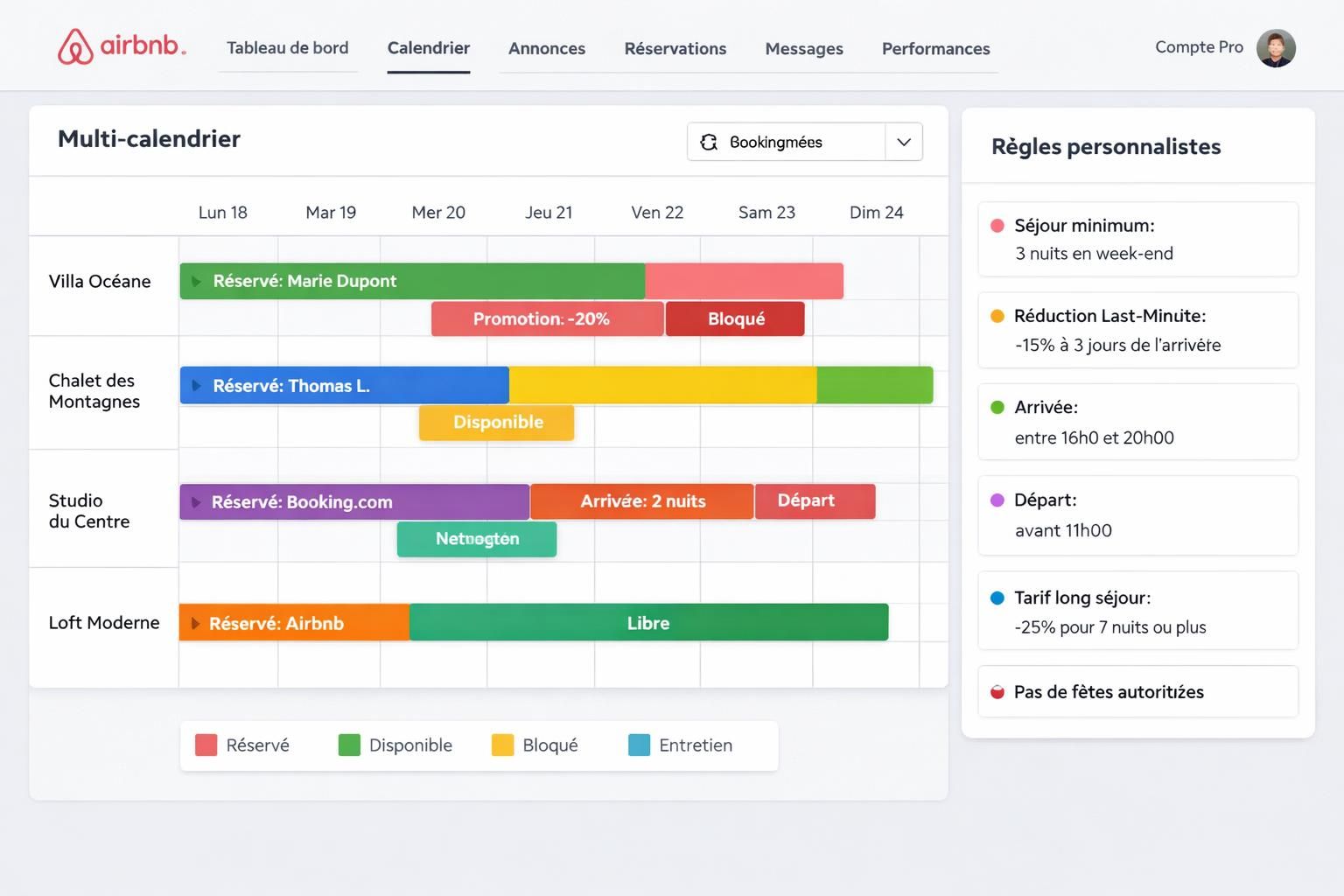View the Performances tab
The width and height of the screenshot is (1344, 896).
coord(936,49)
